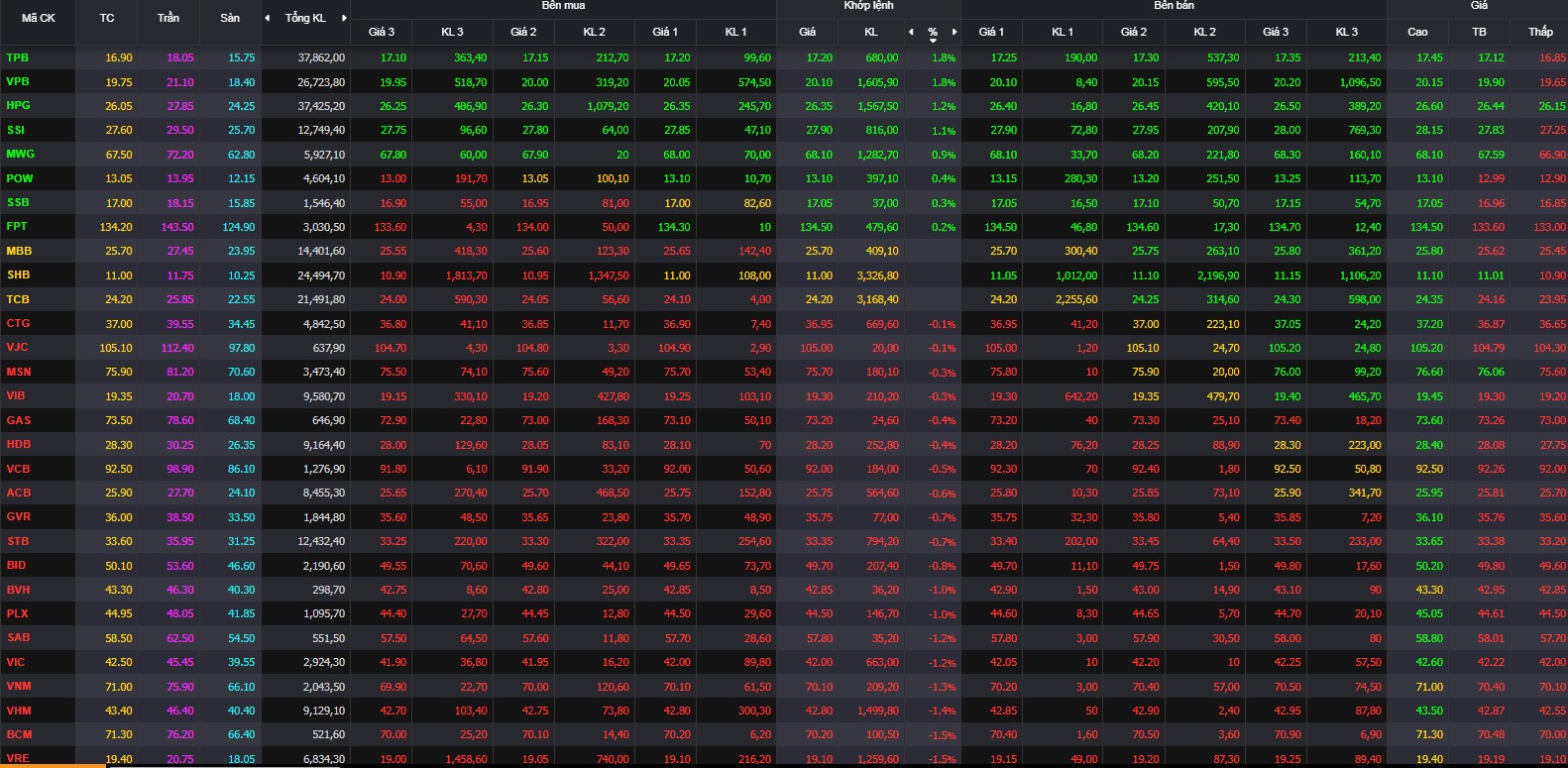
Task: Sort by TC reference price header
Action: 107,18
